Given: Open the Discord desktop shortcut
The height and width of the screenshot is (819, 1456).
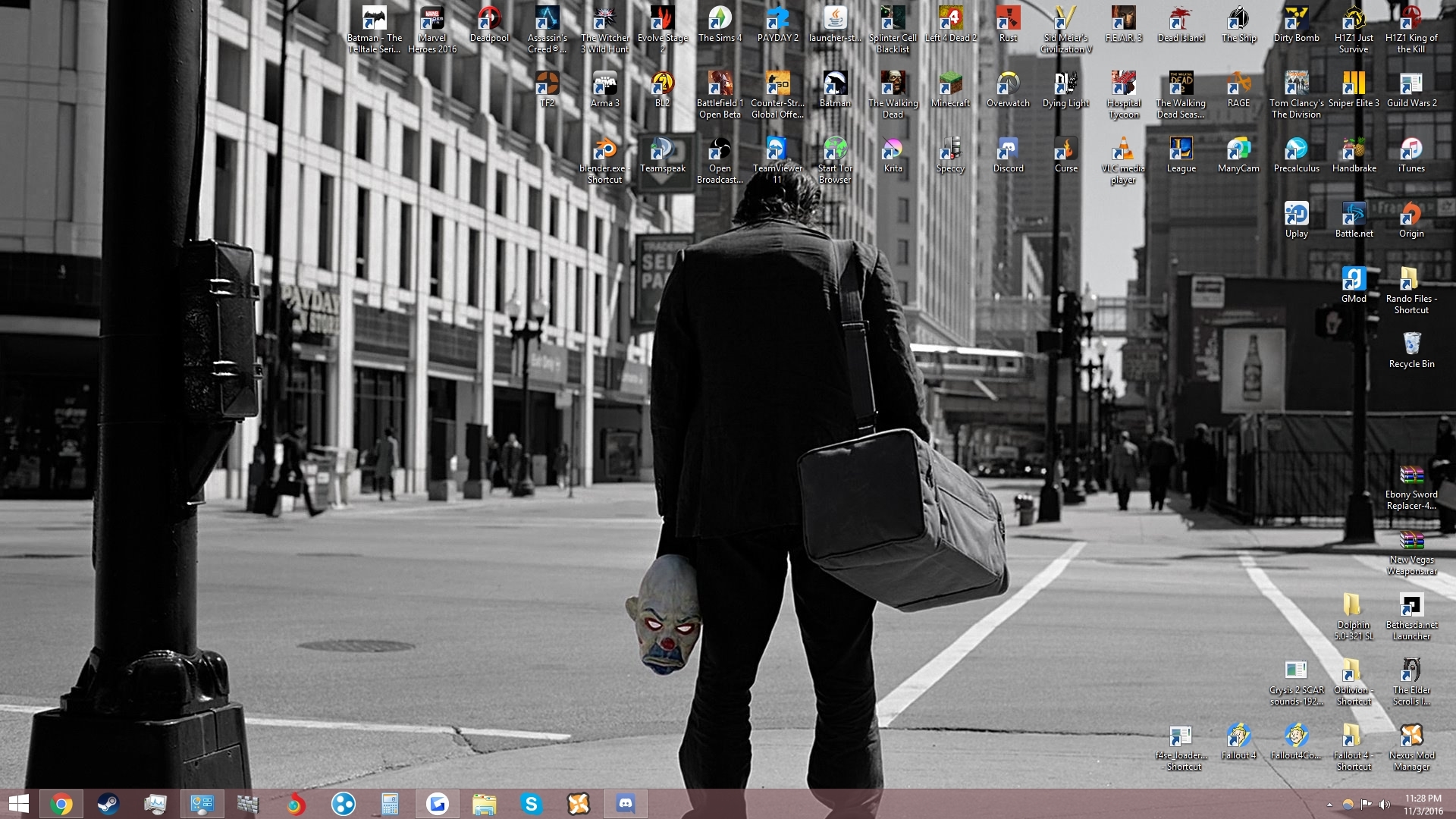Looking at the screenshot, I should (1008, 155).
